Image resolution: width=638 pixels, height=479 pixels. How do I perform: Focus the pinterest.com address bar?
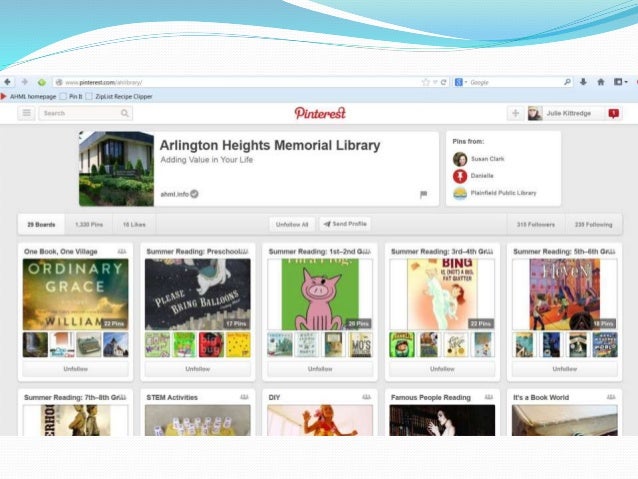coord(251,82)
